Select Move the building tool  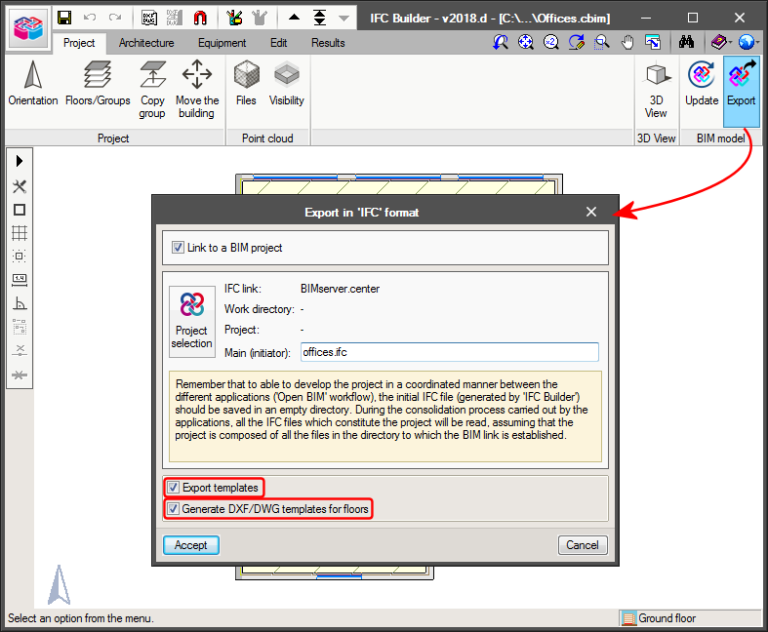click(197, 90)
